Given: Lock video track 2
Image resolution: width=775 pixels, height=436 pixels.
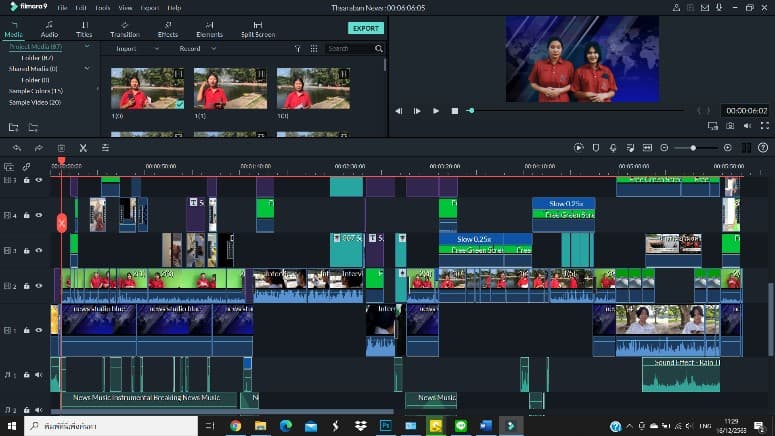Looking at the screenshot, I should click(27, 286).
